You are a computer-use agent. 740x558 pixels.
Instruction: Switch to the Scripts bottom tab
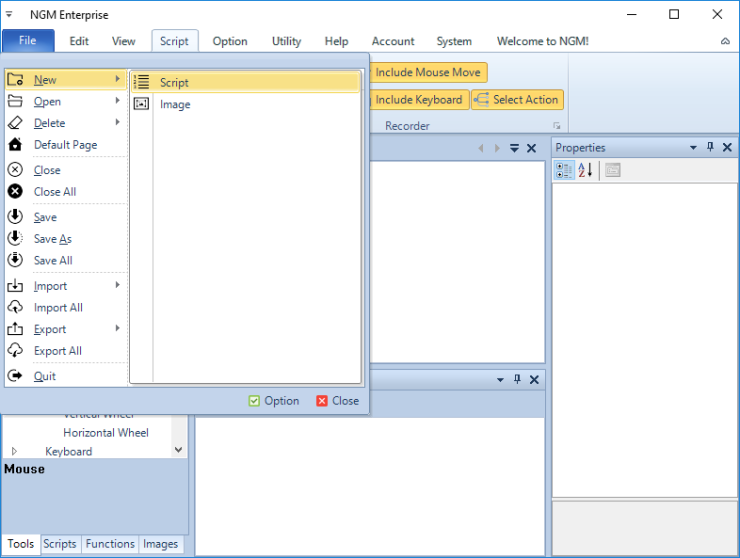pos(60,544)
